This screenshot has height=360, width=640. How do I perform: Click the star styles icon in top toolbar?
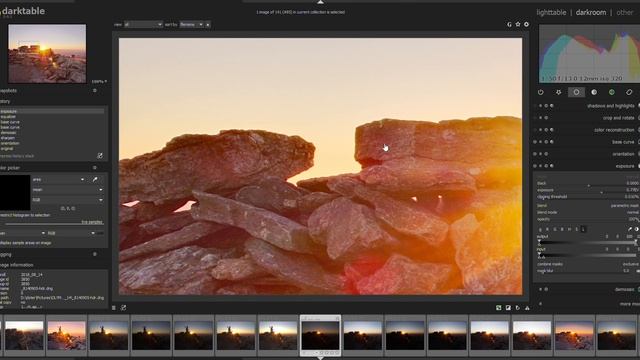coord(518,24)
